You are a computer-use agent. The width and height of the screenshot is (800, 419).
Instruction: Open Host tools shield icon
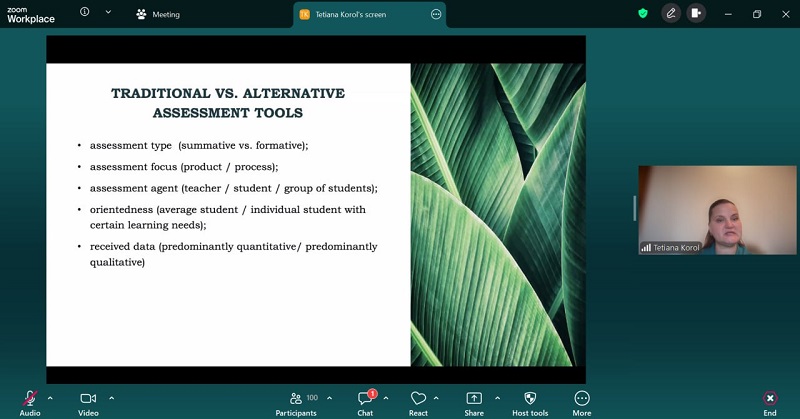tap(530, 399)
